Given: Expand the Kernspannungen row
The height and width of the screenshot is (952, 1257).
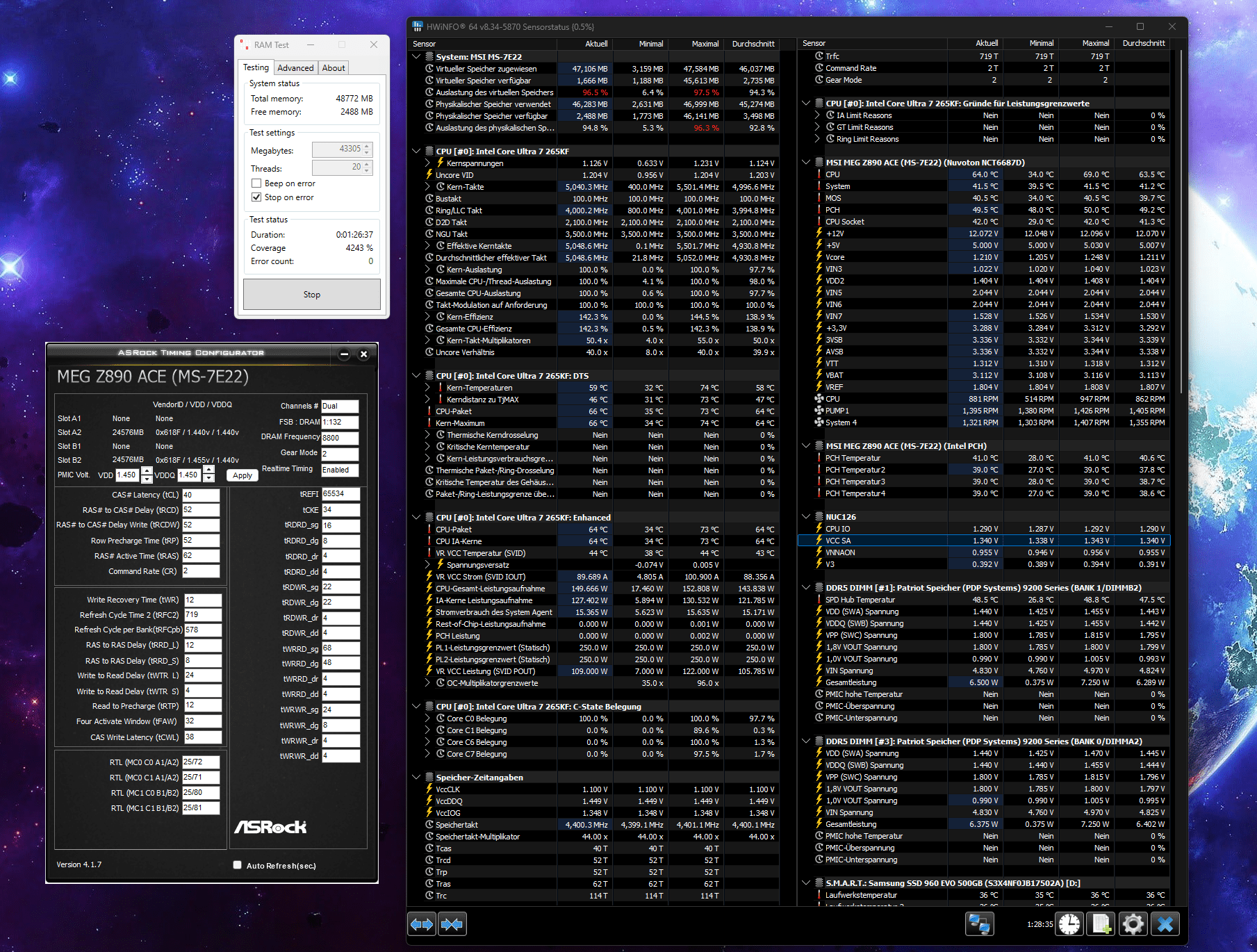Looking at the screenshot, I should pyautogui.click(x=428, y=163).
